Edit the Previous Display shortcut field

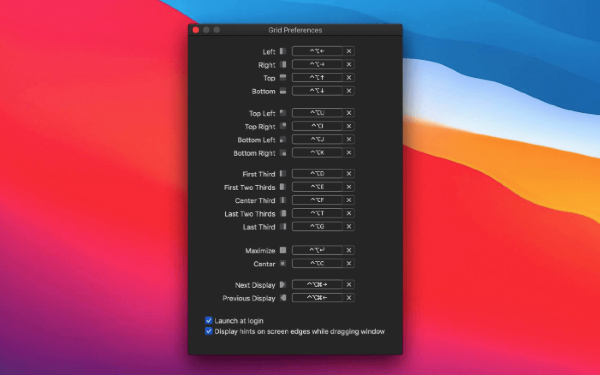317,298
